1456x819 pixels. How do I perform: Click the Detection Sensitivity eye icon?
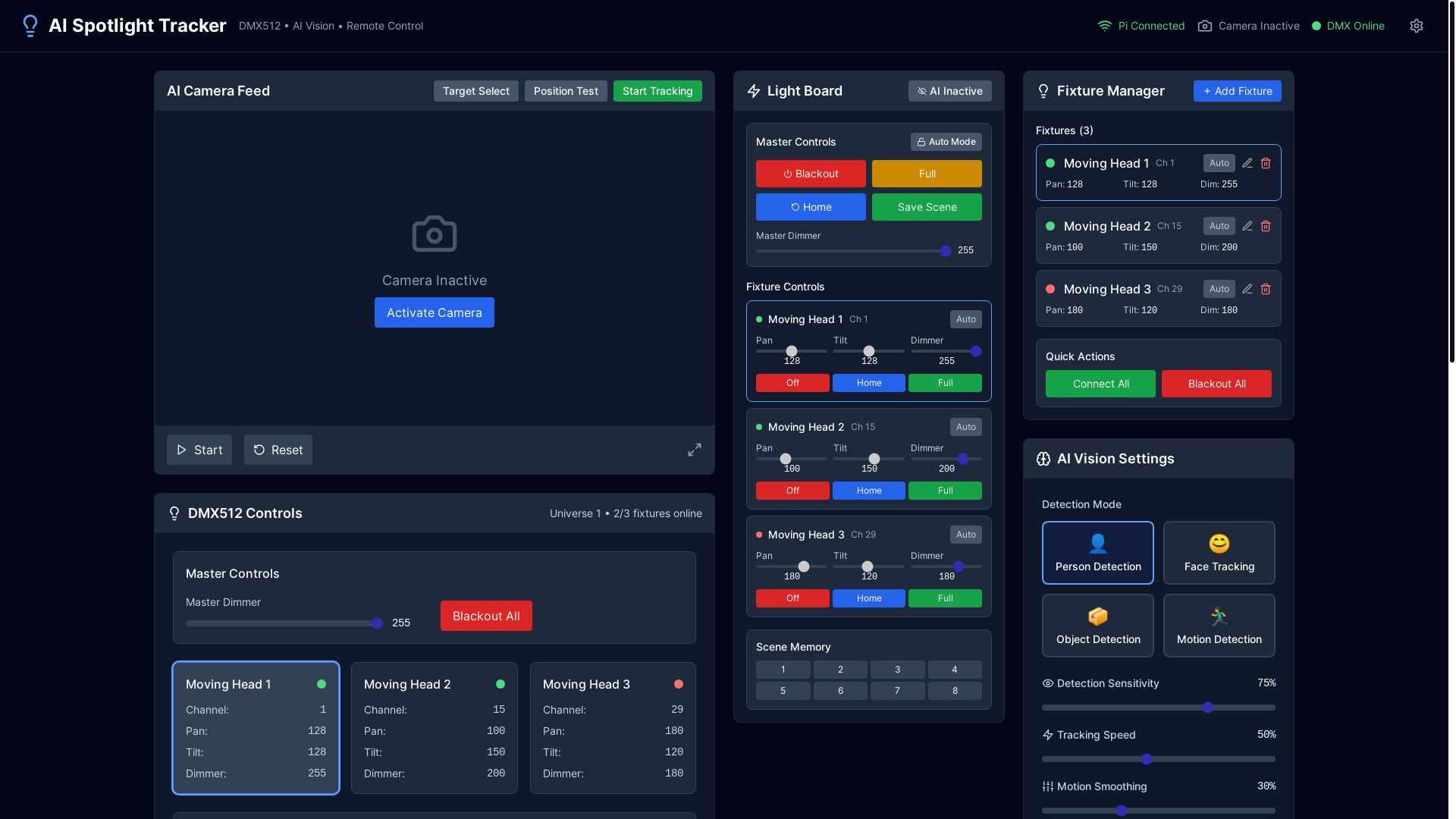(1048, 683)
